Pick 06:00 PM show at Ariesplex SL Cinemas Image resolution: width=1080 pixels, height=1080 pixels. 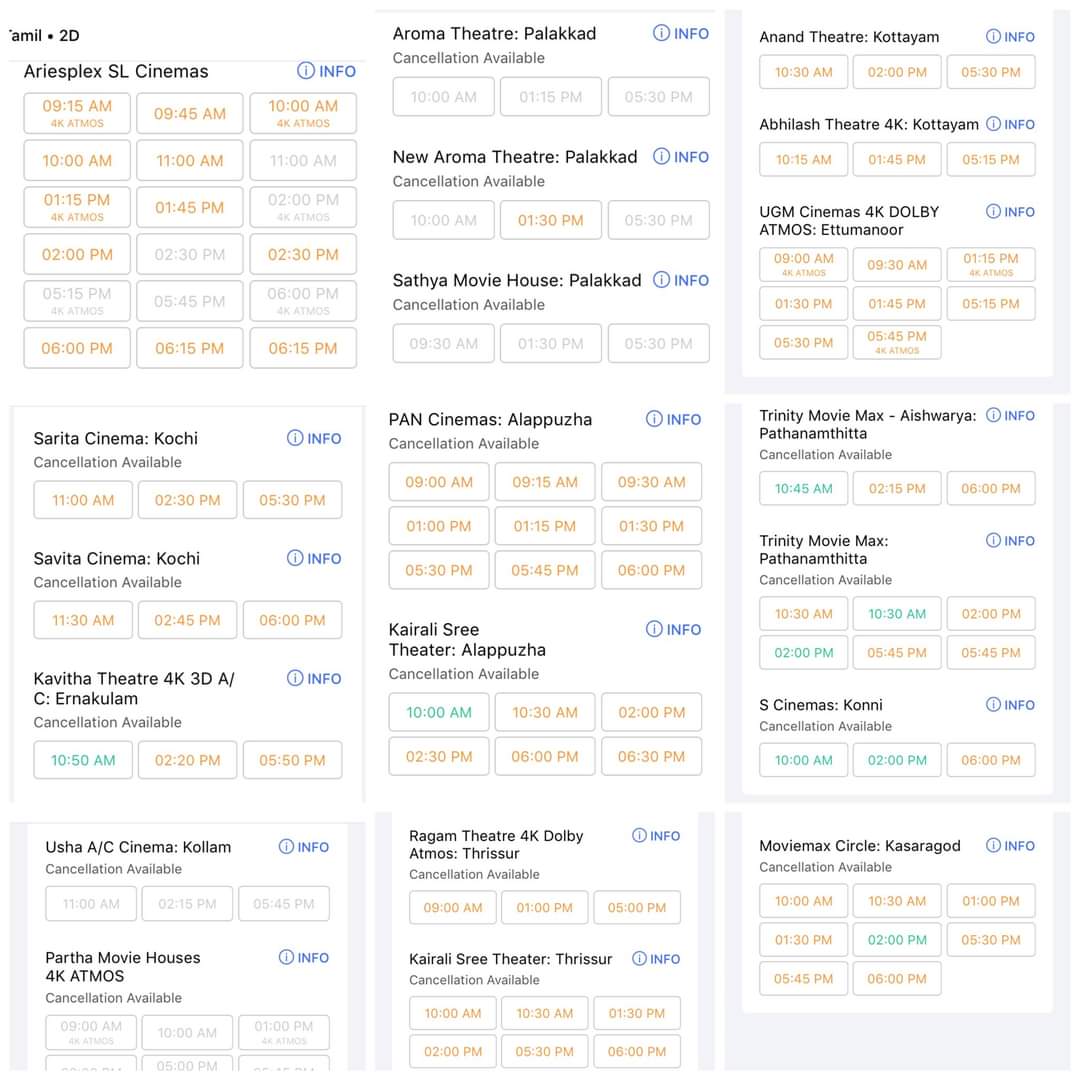coord(77,348)
